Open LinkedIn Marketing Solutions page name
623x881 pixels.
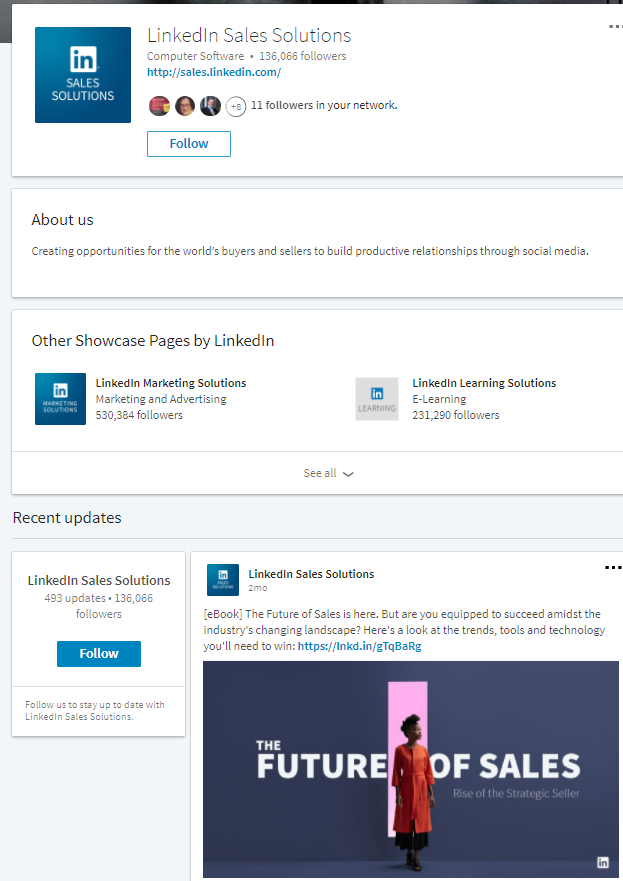coord(170,382)
